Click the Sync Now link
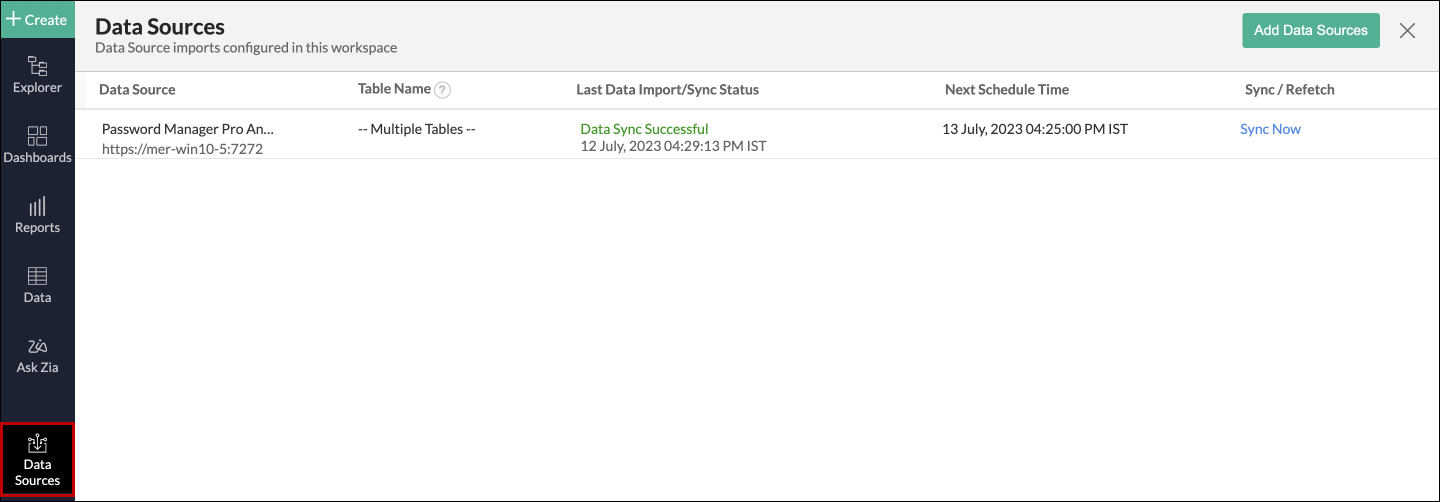 [x=1270, y=129]
